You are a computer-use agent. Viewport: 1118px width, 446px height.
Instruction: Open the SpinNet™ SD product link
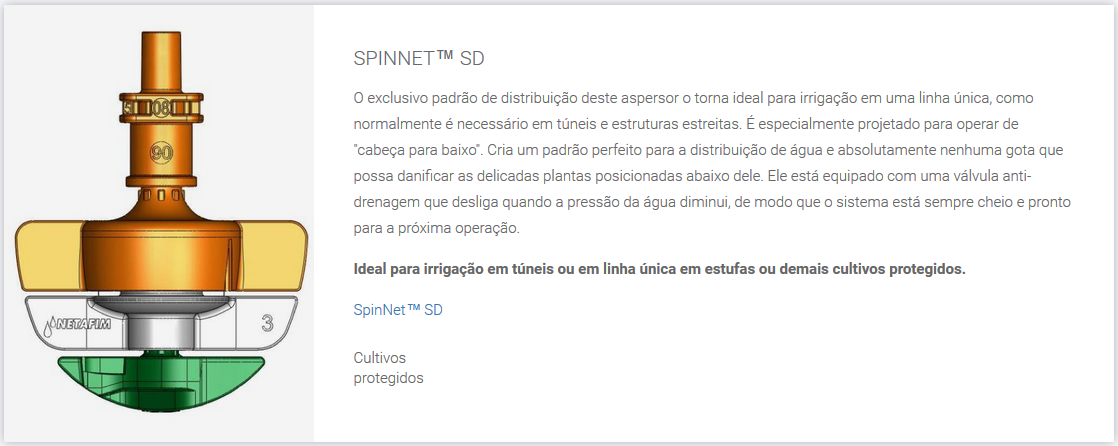[398, 310]
